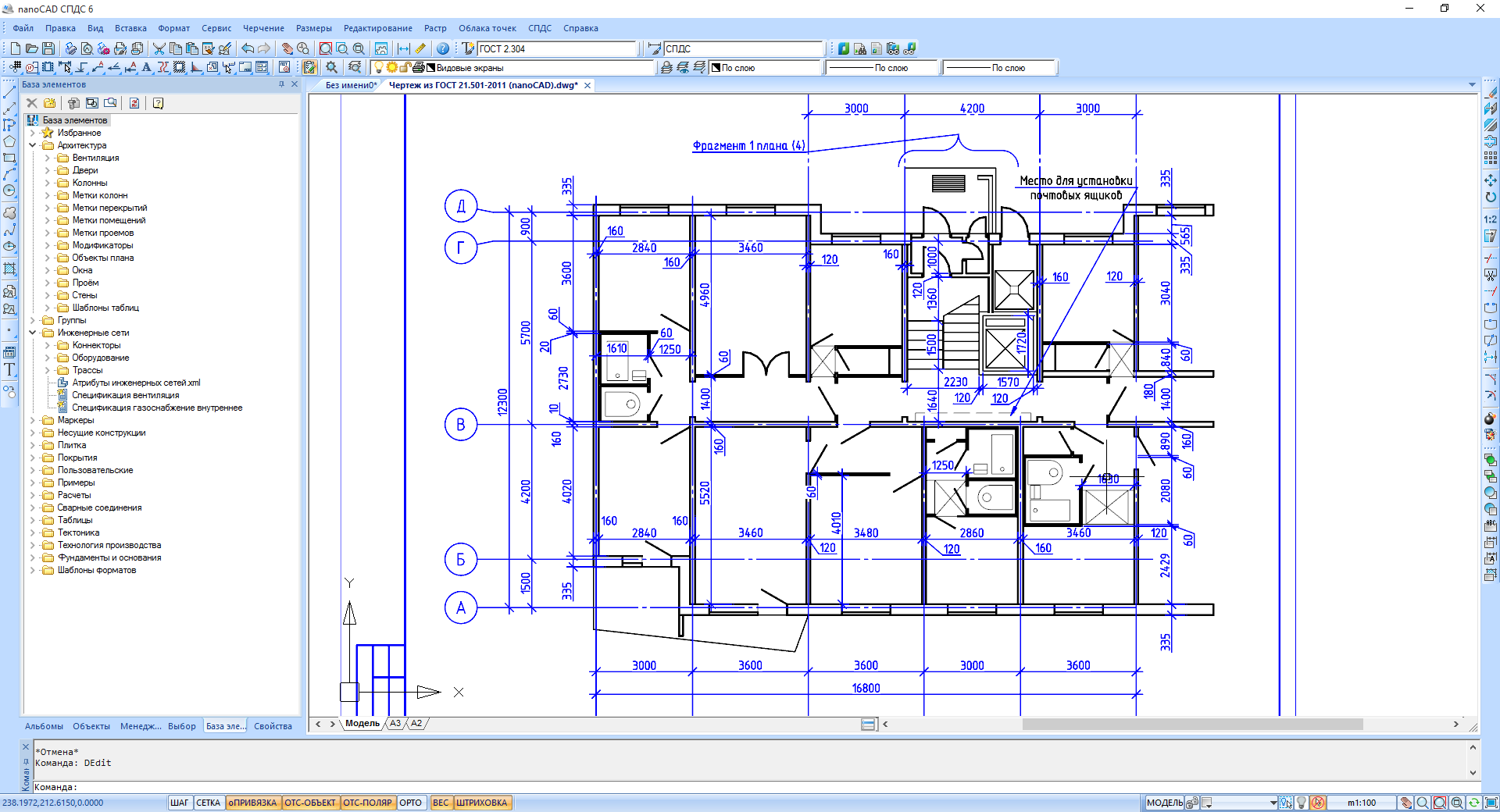Open the Размеры menu
1500x812 pixels.
tap(313, 28)
